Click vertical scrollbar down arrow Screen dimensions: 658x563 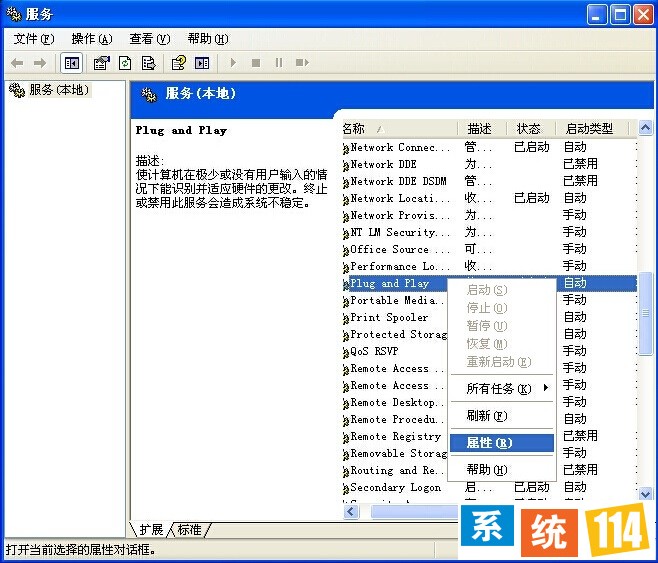coord(645,493)
